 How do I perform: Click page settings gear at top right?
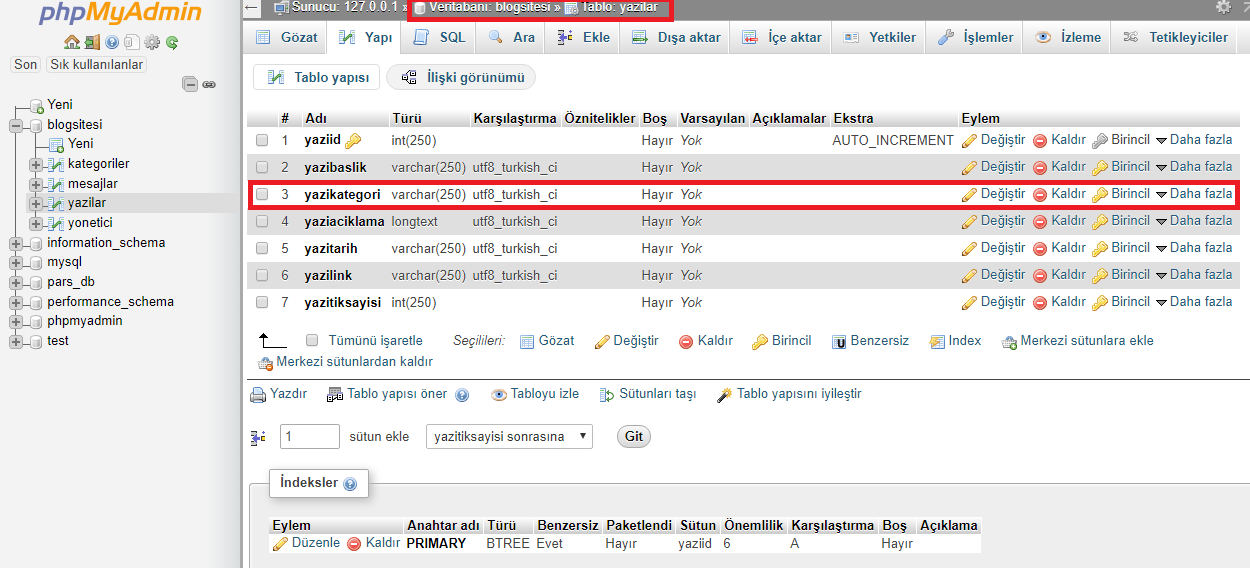click(x=1223, y=7)
